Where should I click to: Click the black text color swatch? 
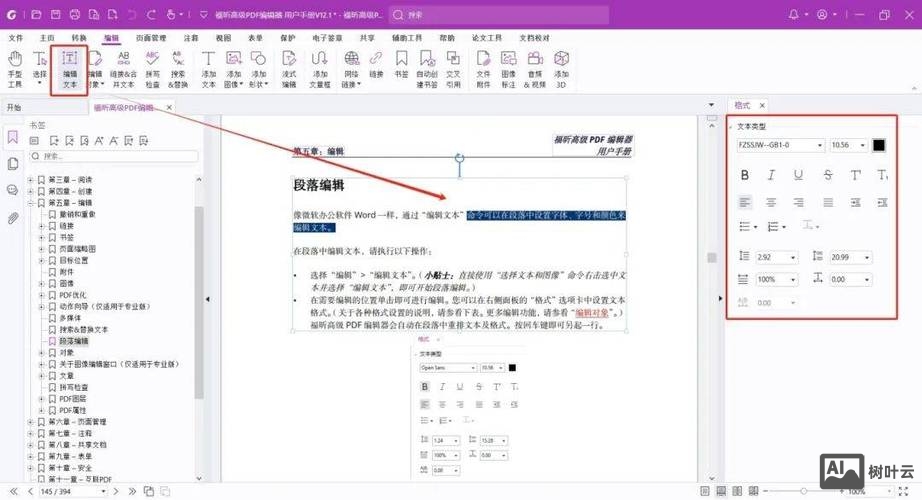[x=878, y=145]
